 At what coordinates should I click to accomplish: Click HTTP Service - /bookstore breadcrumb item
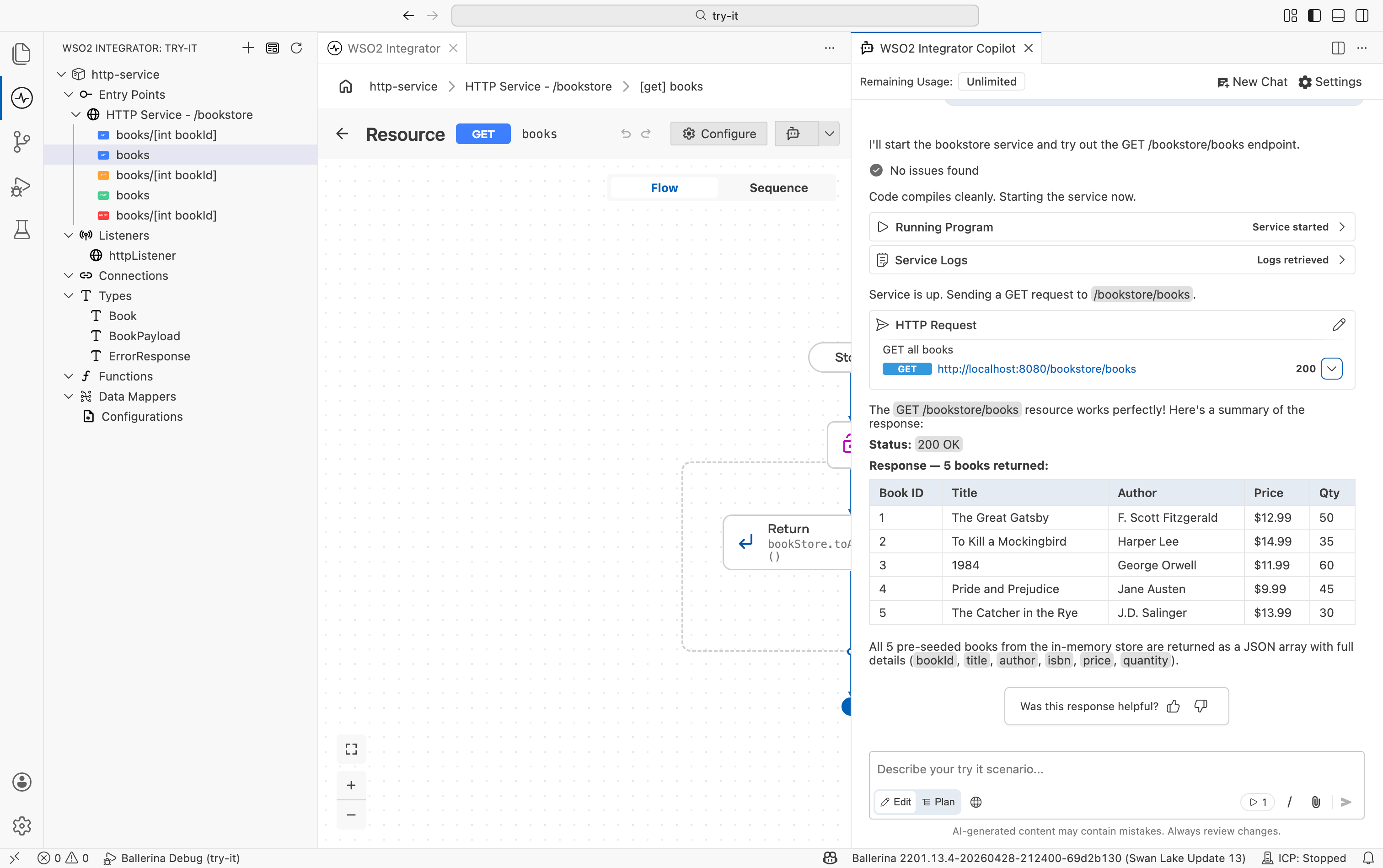(538, 86)
